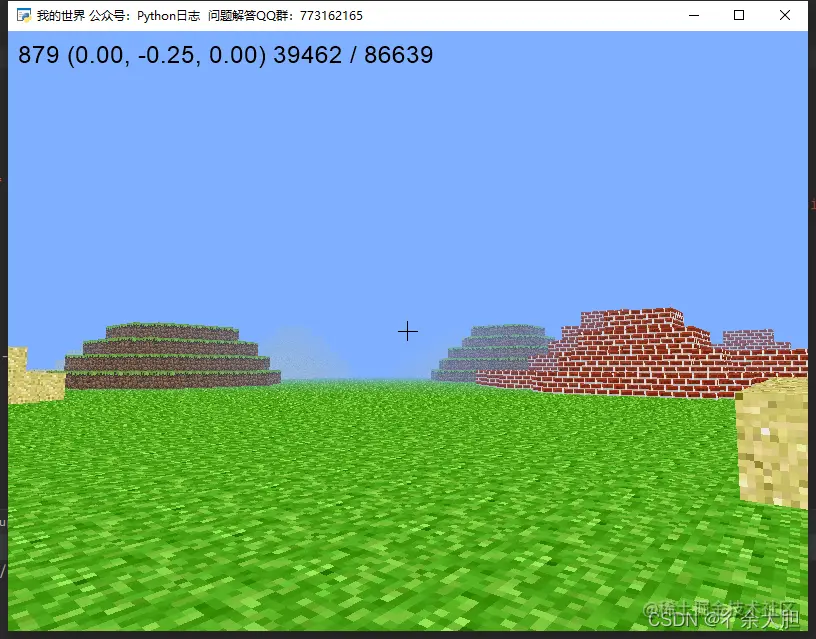Maximize the 我的世界 game window
This screenshot has width=816, height=639.
coord(738,16)
